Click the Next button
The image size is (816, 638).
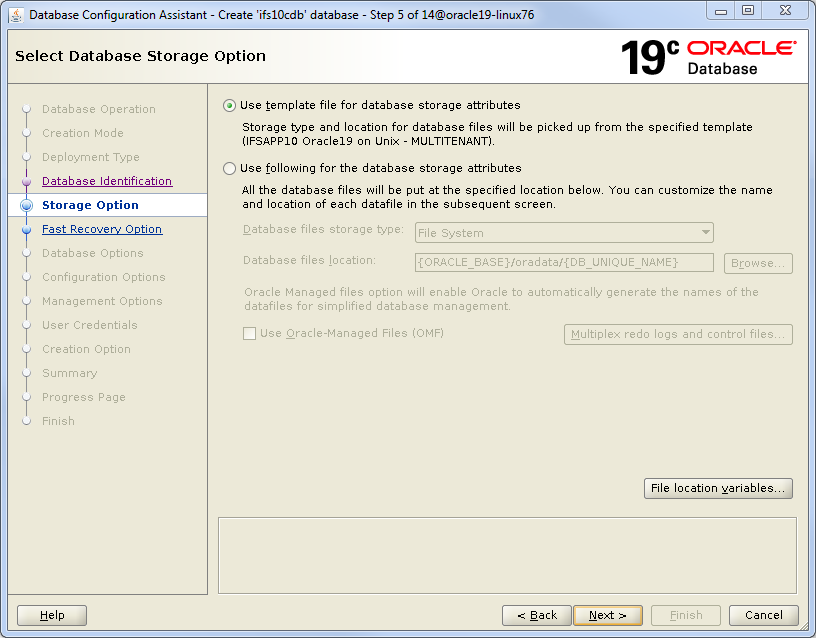[608, 615]
